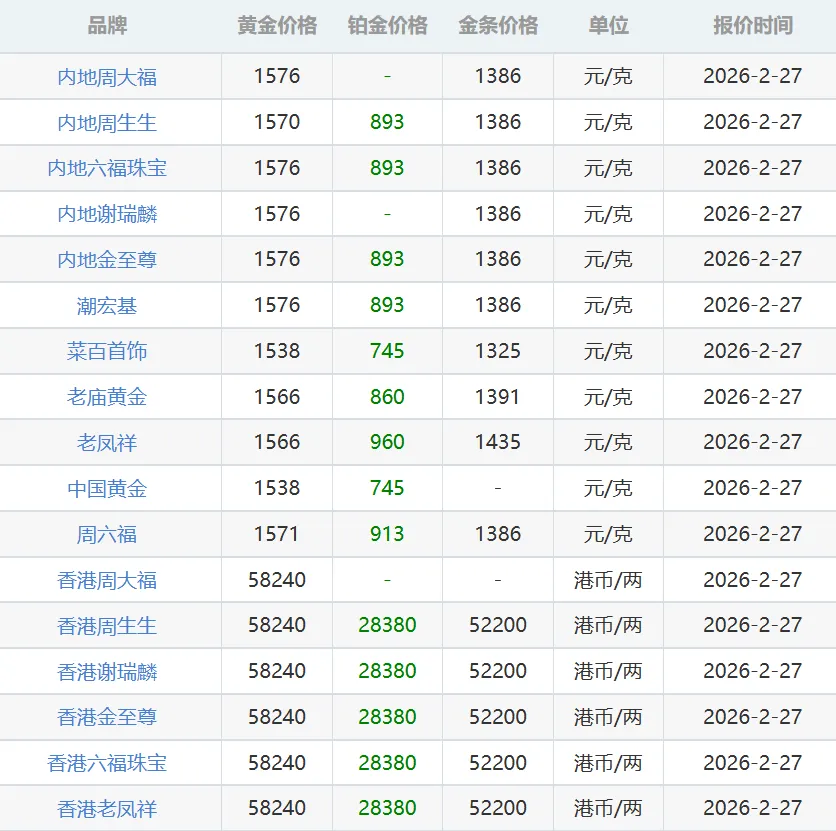
Task: Open the 香港金至尊 brand link
Action: click(107, 717)
